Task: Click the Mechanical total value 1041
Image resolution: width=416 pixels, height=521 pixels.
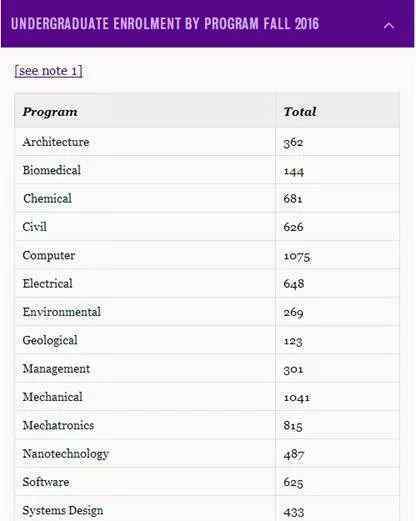Action: [x=297, y=397]
